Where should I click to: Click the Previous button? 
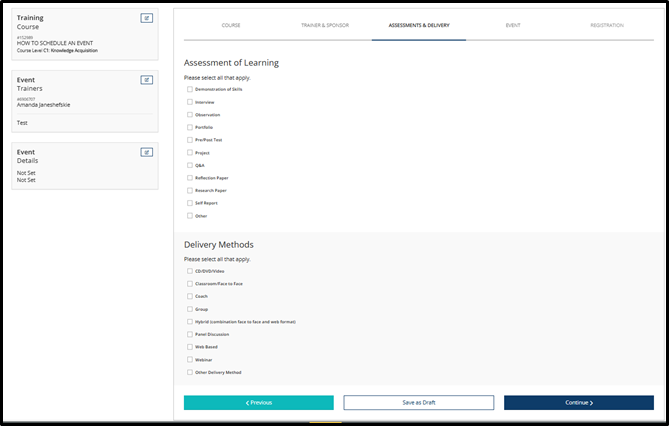pyautogui.click(x=259, y=403)
